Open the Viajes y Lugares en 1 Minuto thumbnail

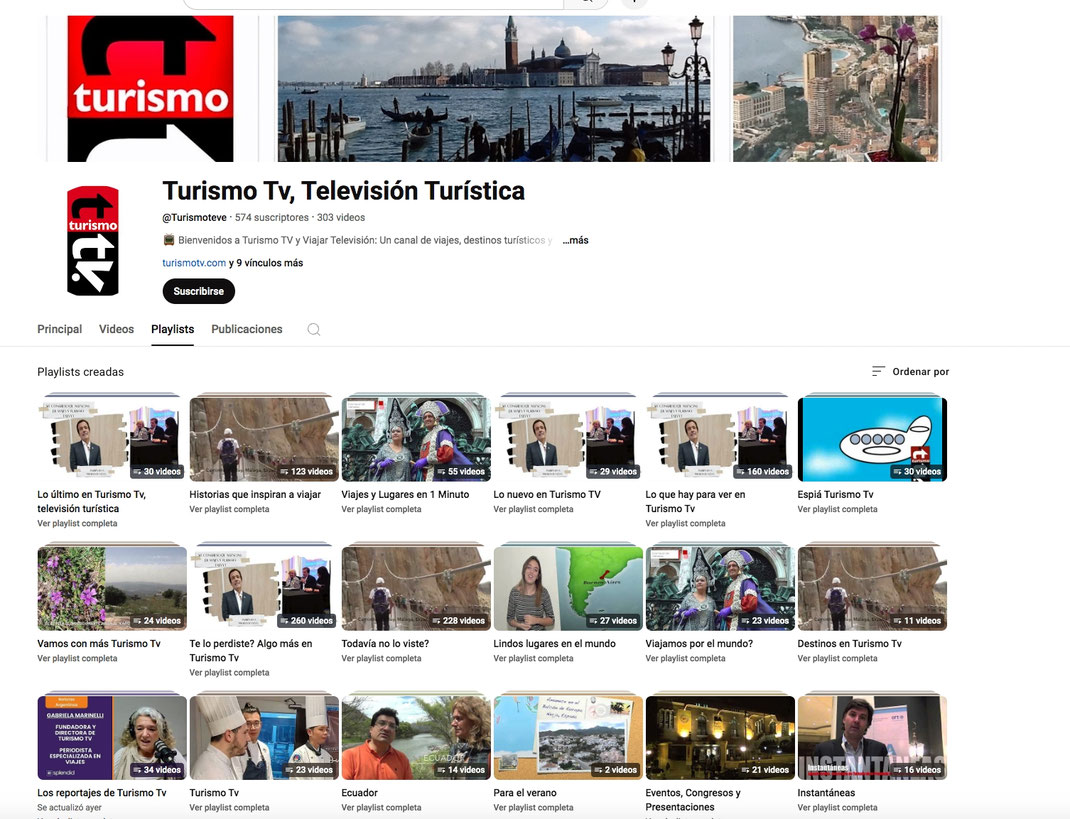click(415, 436)
